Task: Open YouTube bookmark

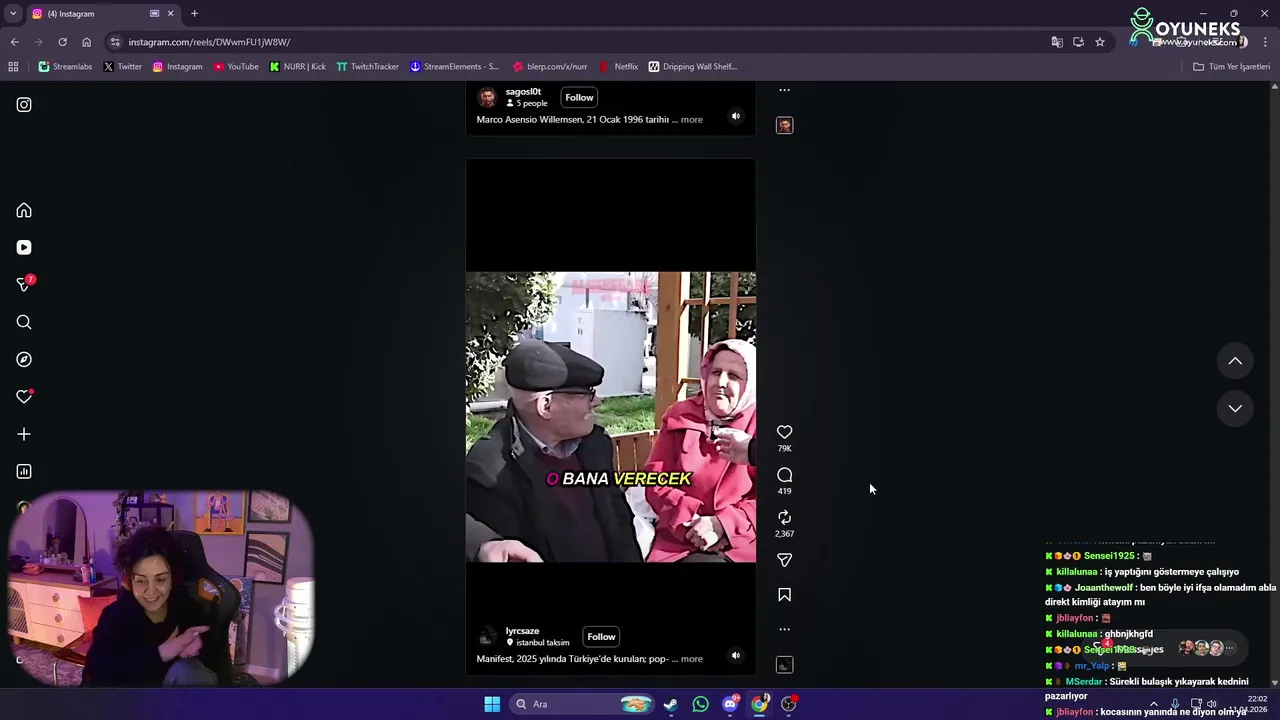Action: click(236, 67)
